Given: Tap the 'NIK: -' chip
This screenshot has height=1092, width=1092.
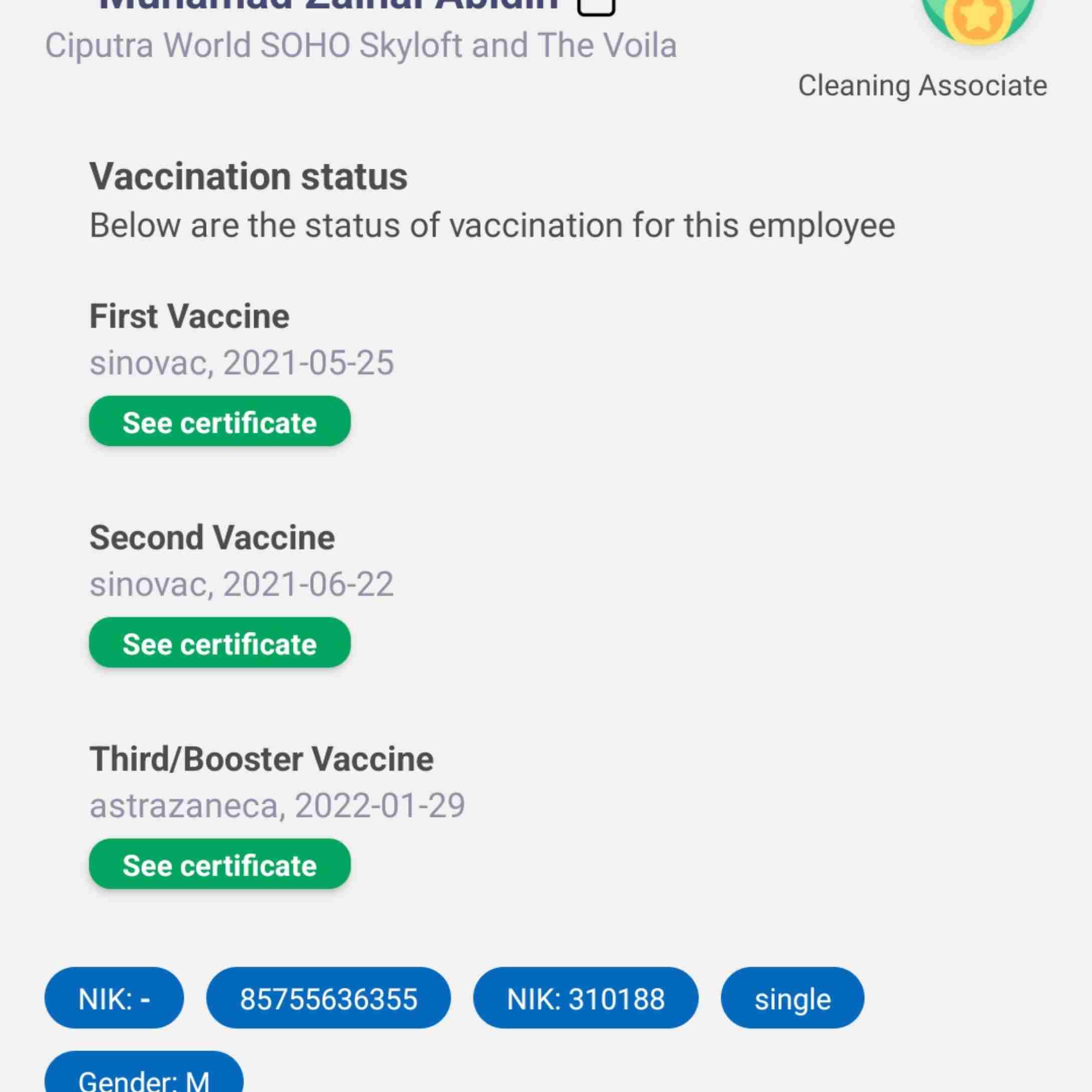Looking at the screenshot, I should 114,998.
